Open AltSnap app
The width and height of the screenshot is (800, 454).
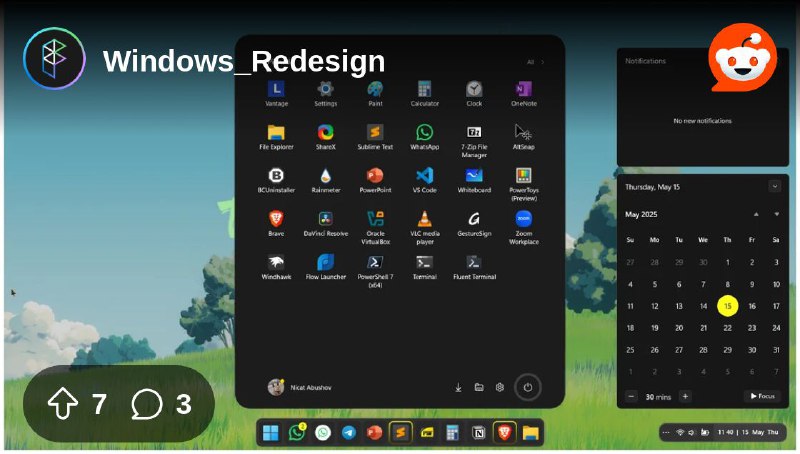click(x=523, y=137)
